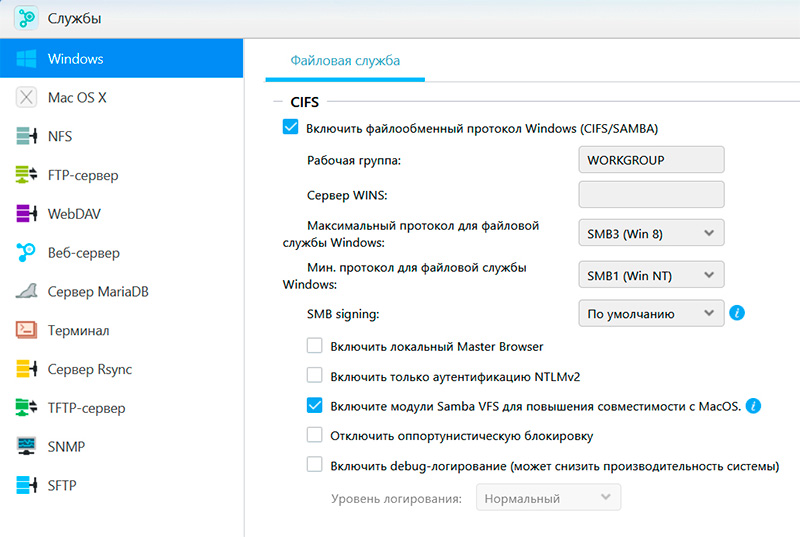Select the Mac OS X sidebar icon

[x=26, y=98]
